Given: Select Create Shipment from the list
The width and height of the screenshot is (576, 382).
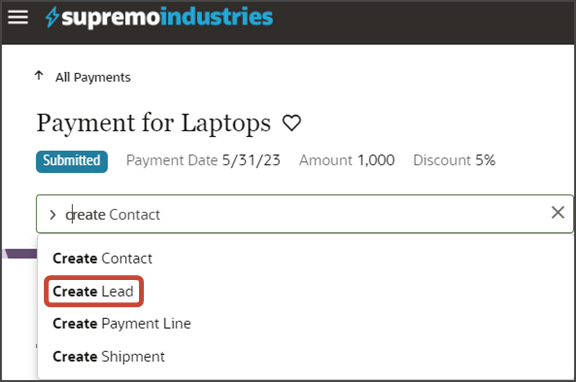Looking at the screenshot, I should coord(109,357).
